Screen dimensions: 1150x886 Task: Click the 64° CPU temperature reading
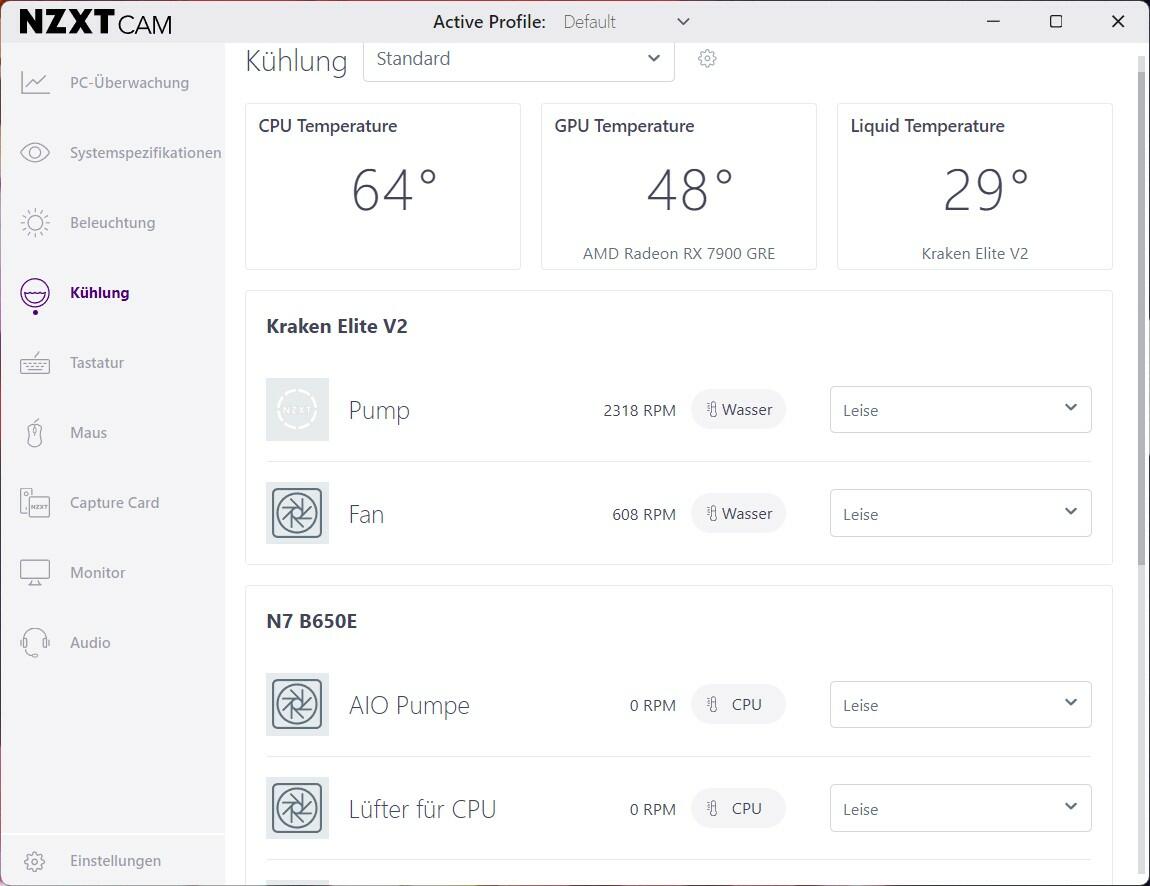tap(394, 190)
